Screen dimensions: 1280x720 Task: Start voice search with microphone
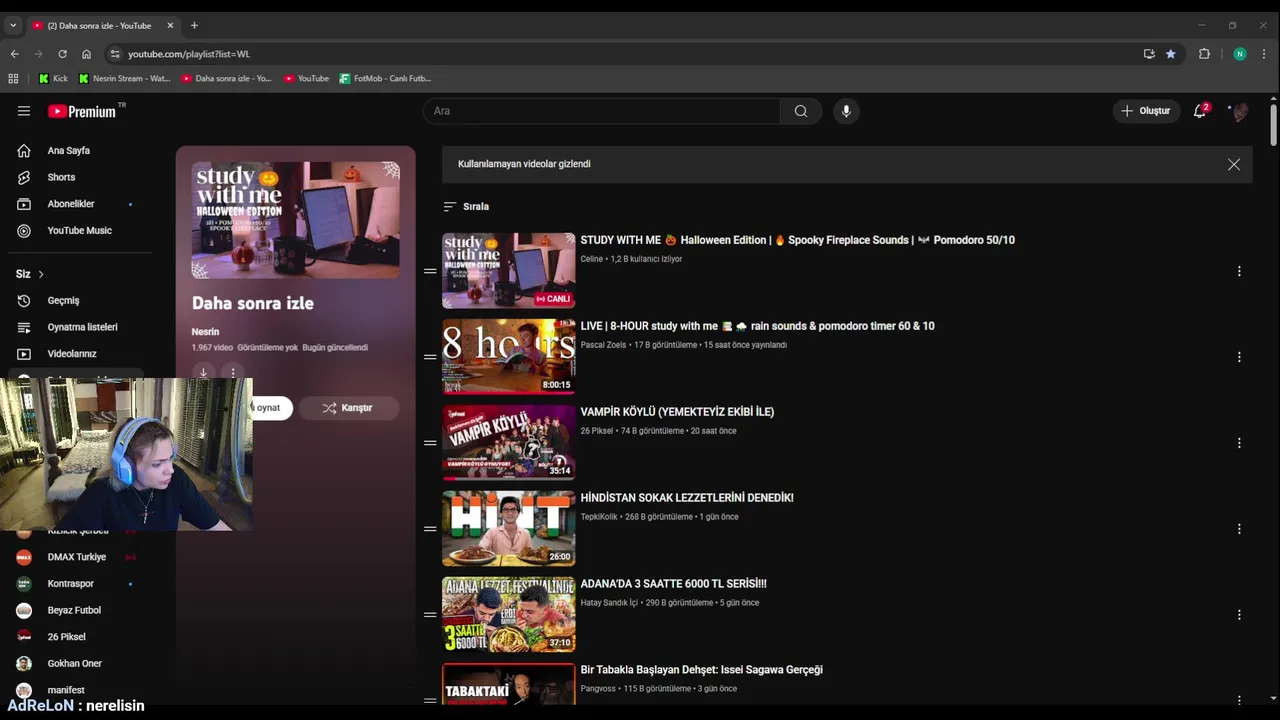point(846,111)
